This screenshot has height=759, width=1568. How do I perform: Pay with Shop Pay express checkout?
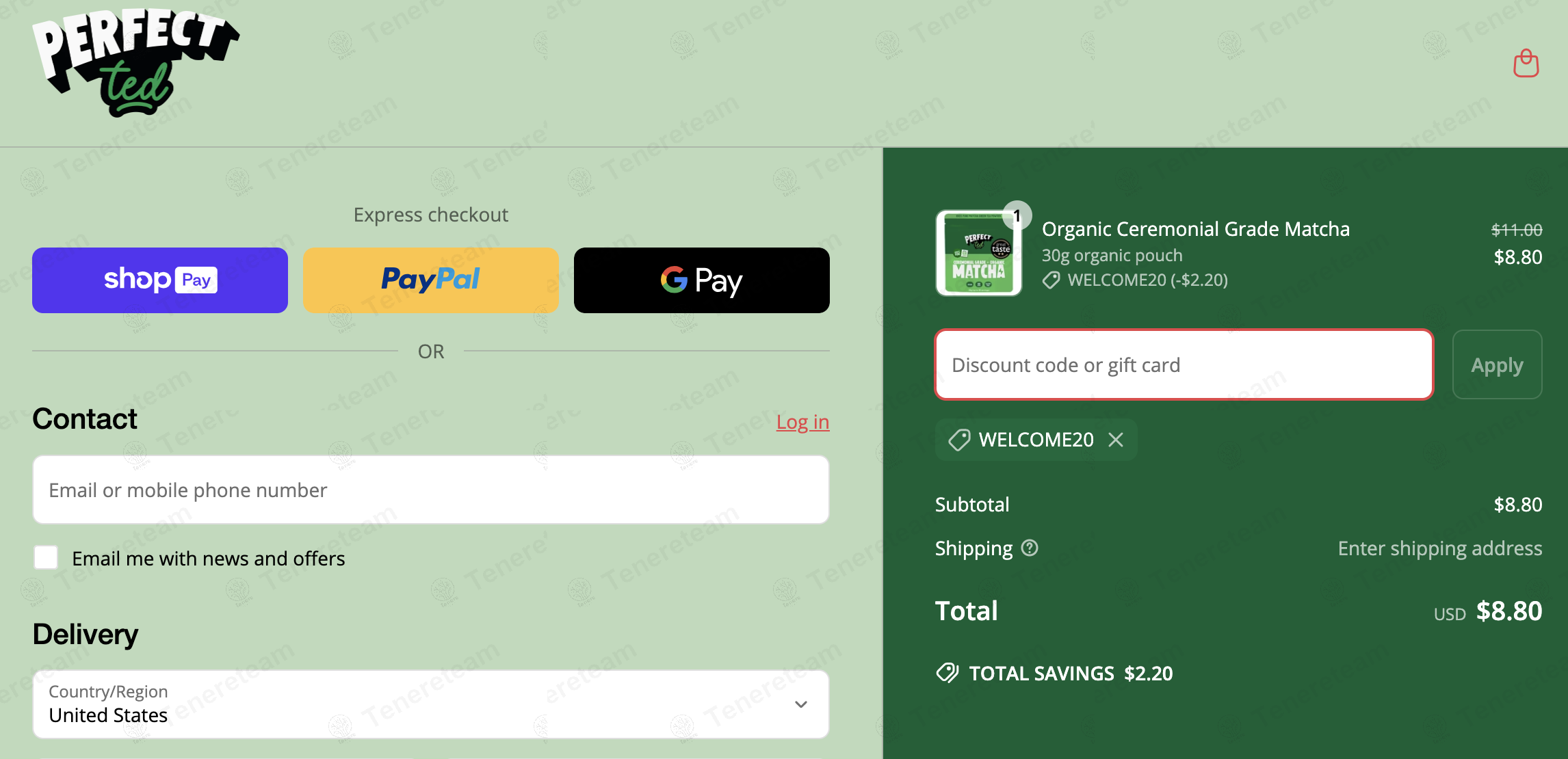[x=160, y=280]
